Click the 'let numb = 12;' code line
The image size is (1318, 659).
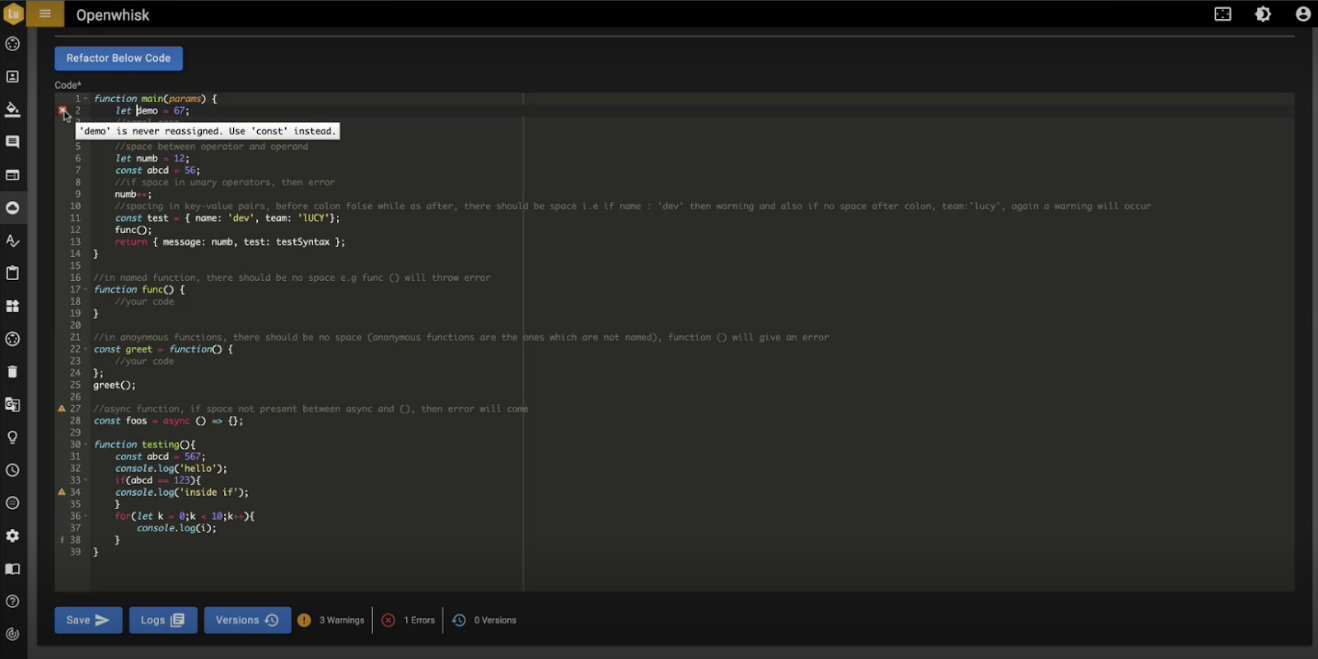click(152, 158)
